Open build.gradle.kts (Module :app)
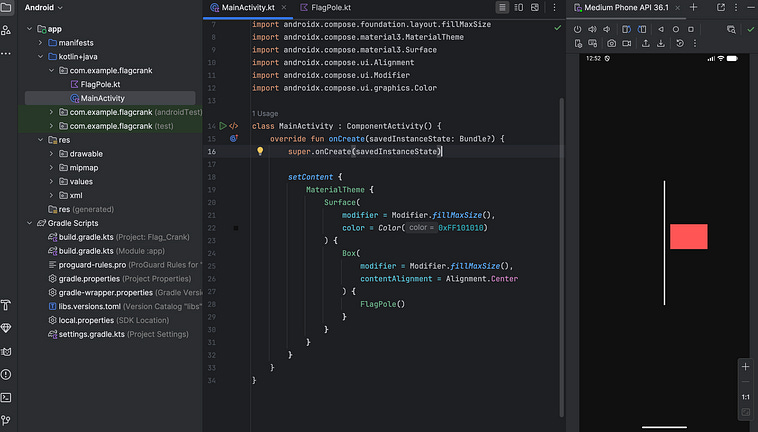Viewport: 758px width, 432px height. 106,251
